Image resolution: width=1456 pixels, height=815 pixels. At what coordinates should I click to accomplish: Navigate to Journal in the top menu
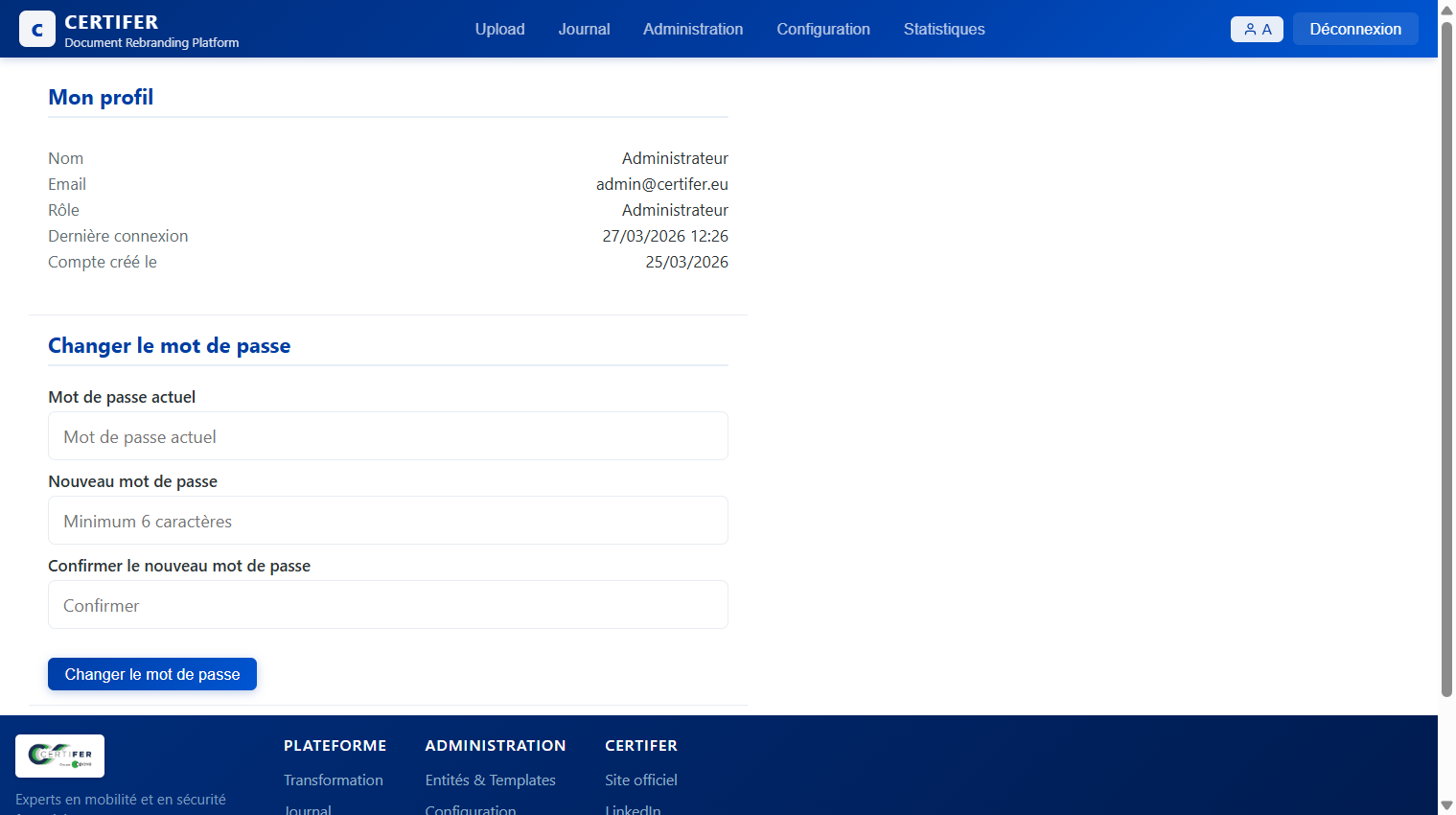tap(584, 29)
